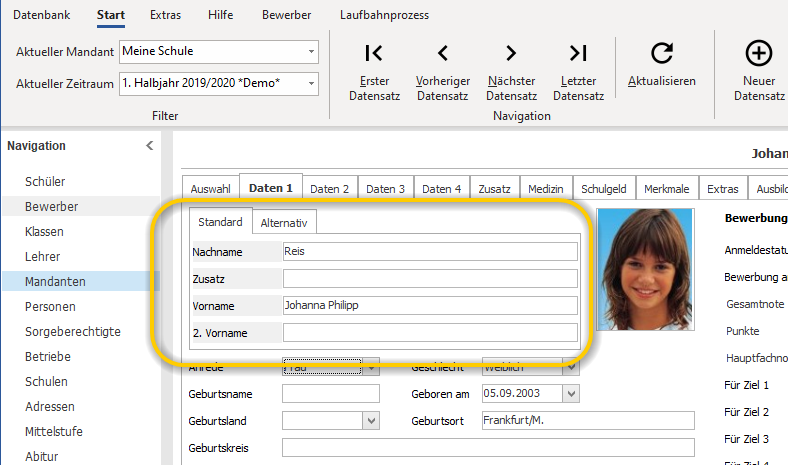Switch to the Daten 2 tab
The image size is (788, 465).
[x=329, y=189]
